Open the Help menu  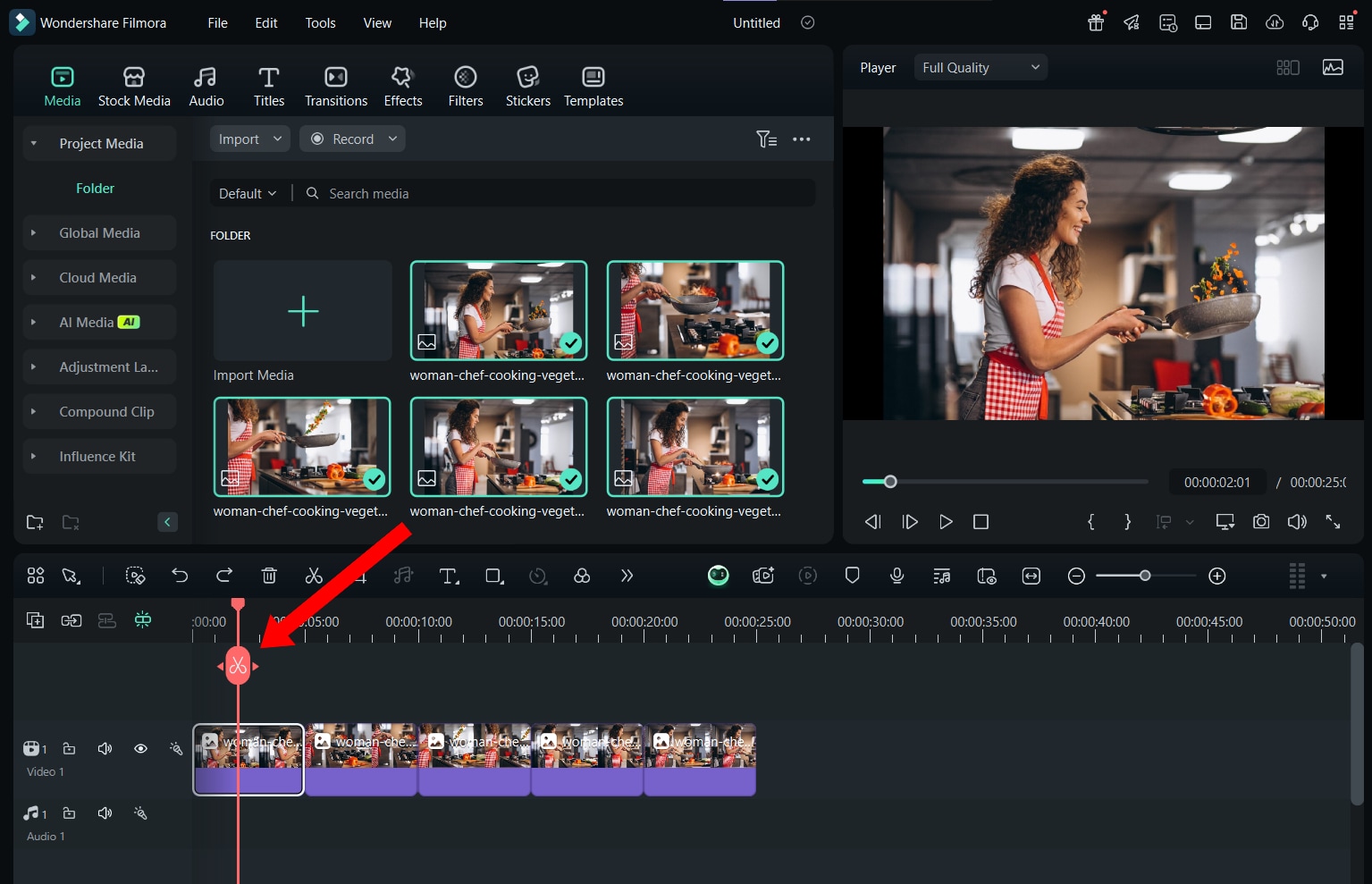tap(433, 23)
